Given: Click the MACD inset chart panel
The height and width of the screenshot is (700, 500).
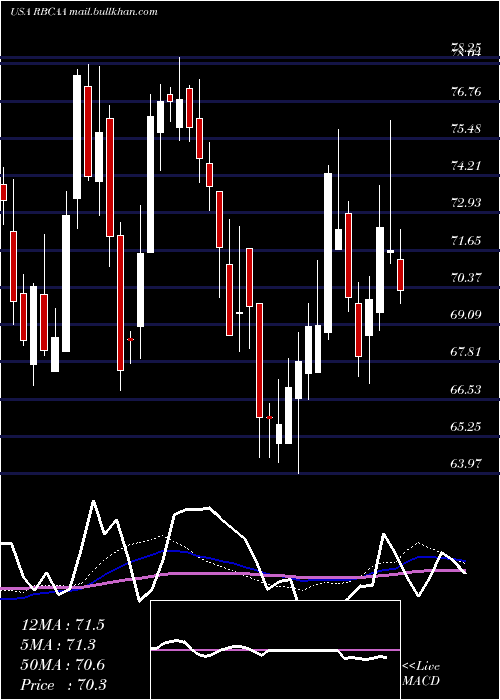Looking at the screenshot, I should coord(275,650).
